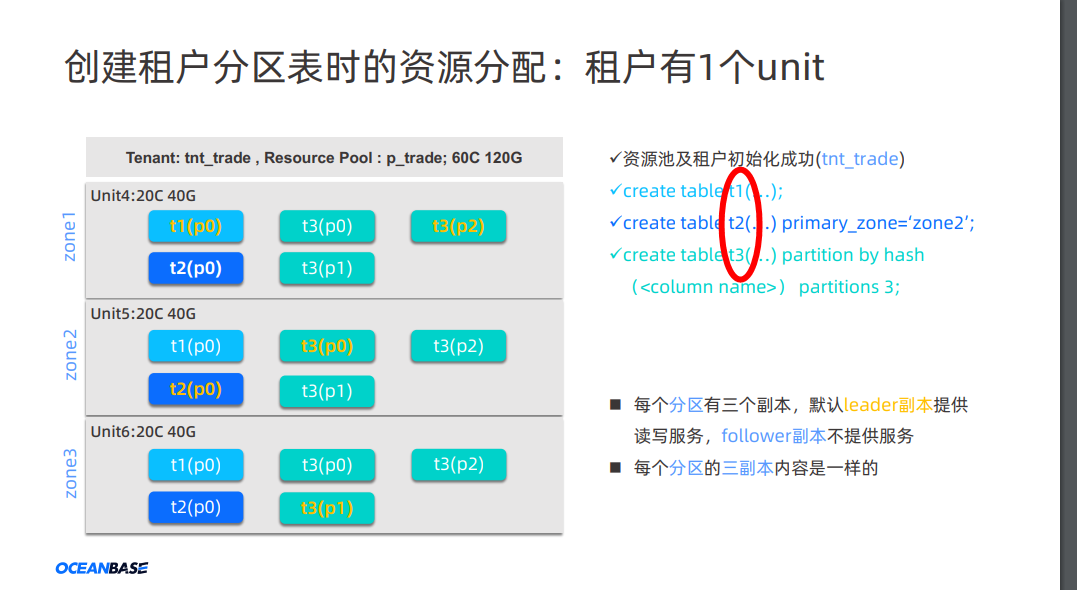Screen dimensions: 1077x590
Task: Click the checkmark before create table t3
Action: point(615,254)
